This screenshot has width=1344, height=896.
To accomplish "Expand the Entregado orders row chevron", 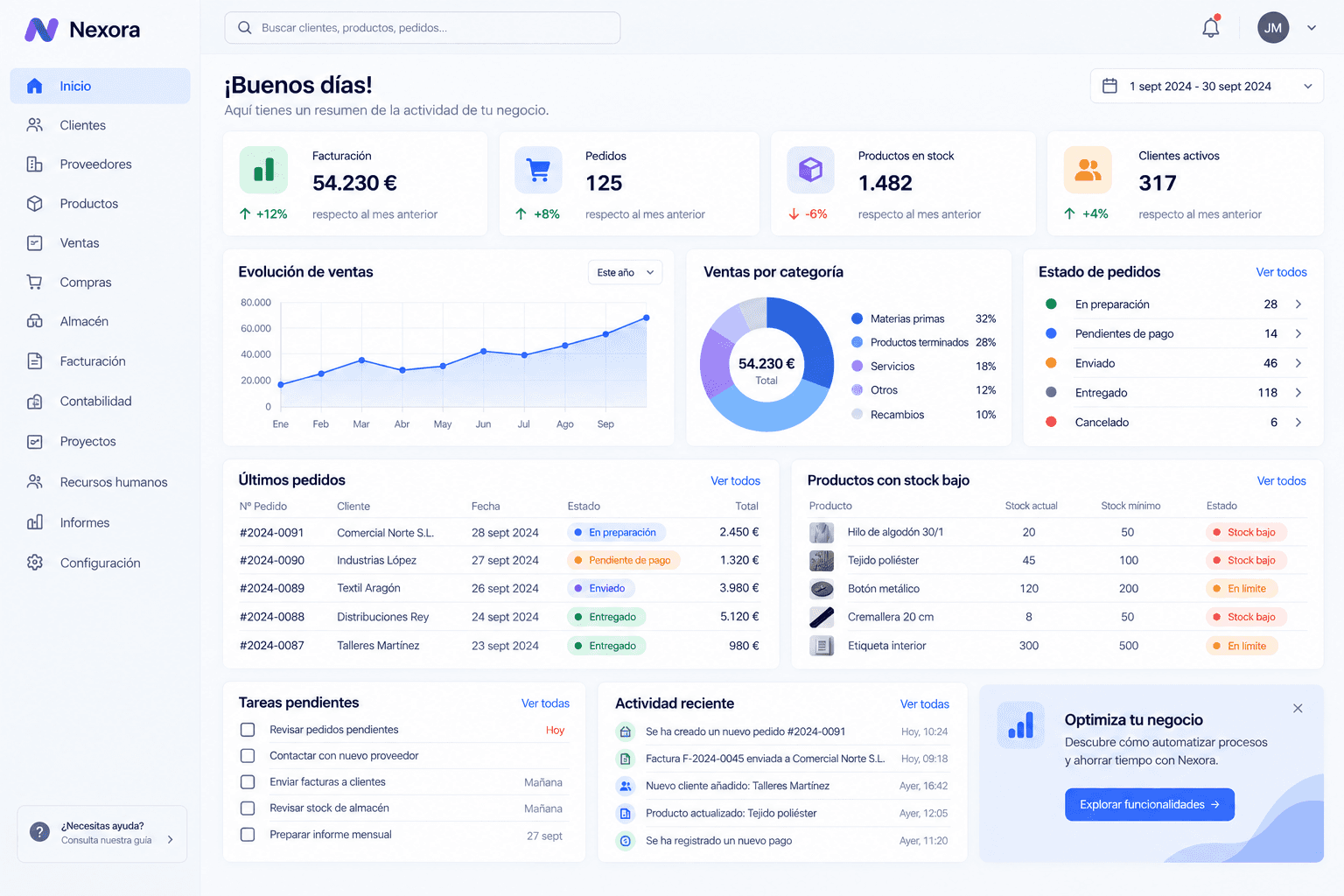I will (1298, 393).
